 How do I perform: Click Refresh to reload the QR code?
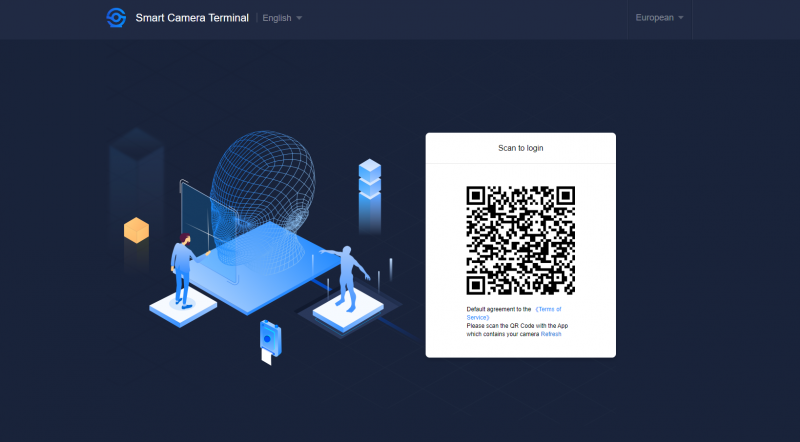[551, 334]
